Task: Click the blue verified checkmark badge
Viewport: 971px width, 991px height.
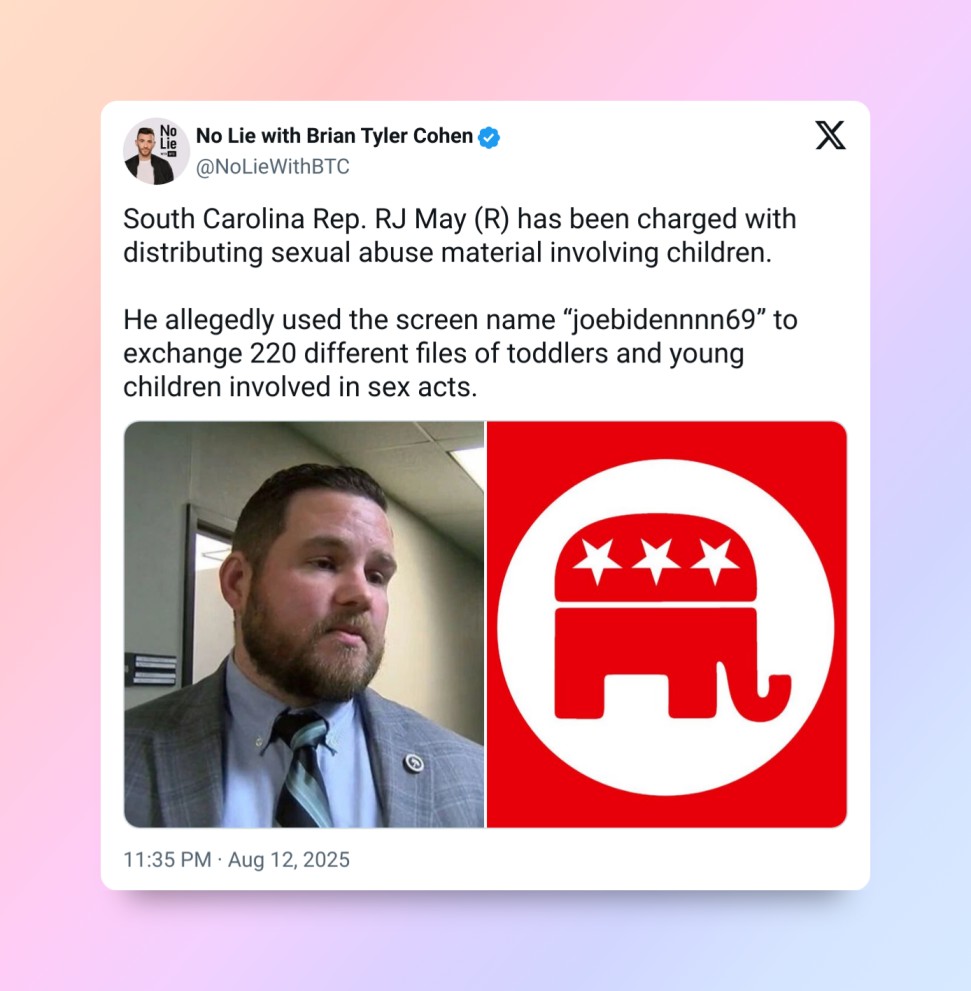Action: (488, 137)
